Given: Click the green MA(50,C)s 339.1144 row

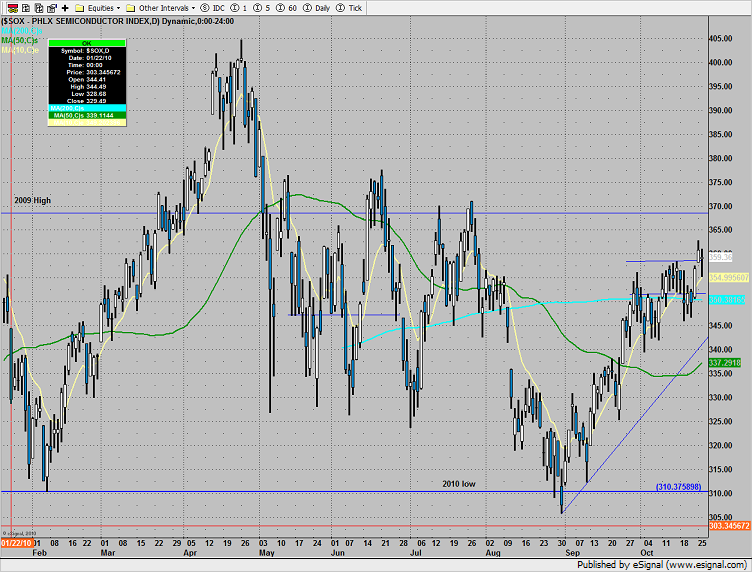Looking at the screenshot, I should tap(87, 116).
